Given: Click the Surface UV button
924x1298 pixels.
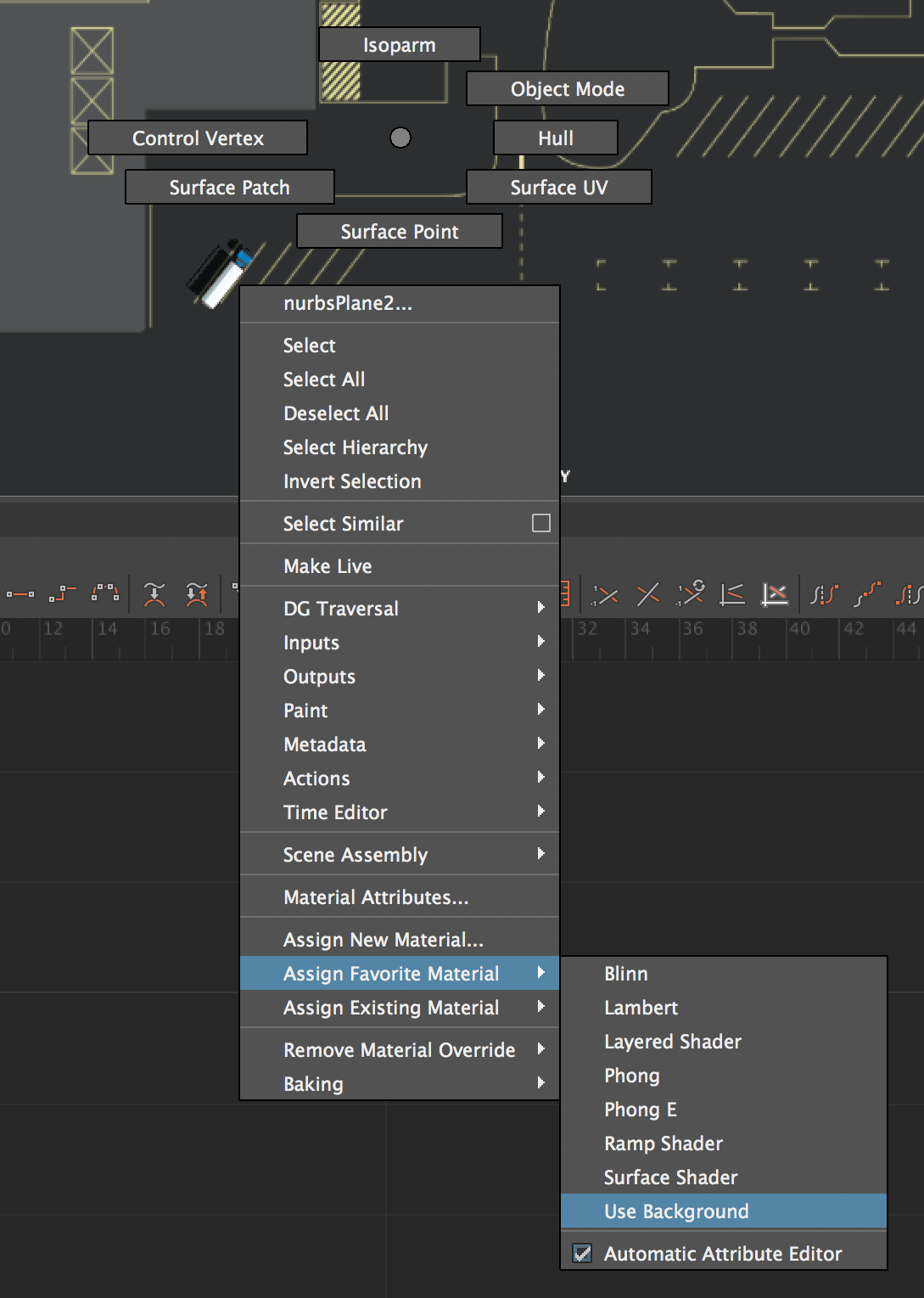Looking at the screenshot, I should (558, 187).
